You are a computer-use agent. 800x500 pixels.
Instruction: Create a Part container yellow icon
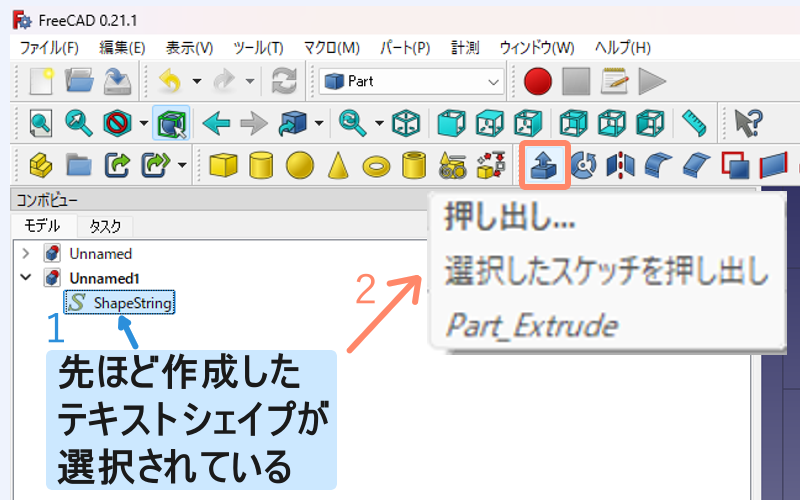[x=41, y=165]
